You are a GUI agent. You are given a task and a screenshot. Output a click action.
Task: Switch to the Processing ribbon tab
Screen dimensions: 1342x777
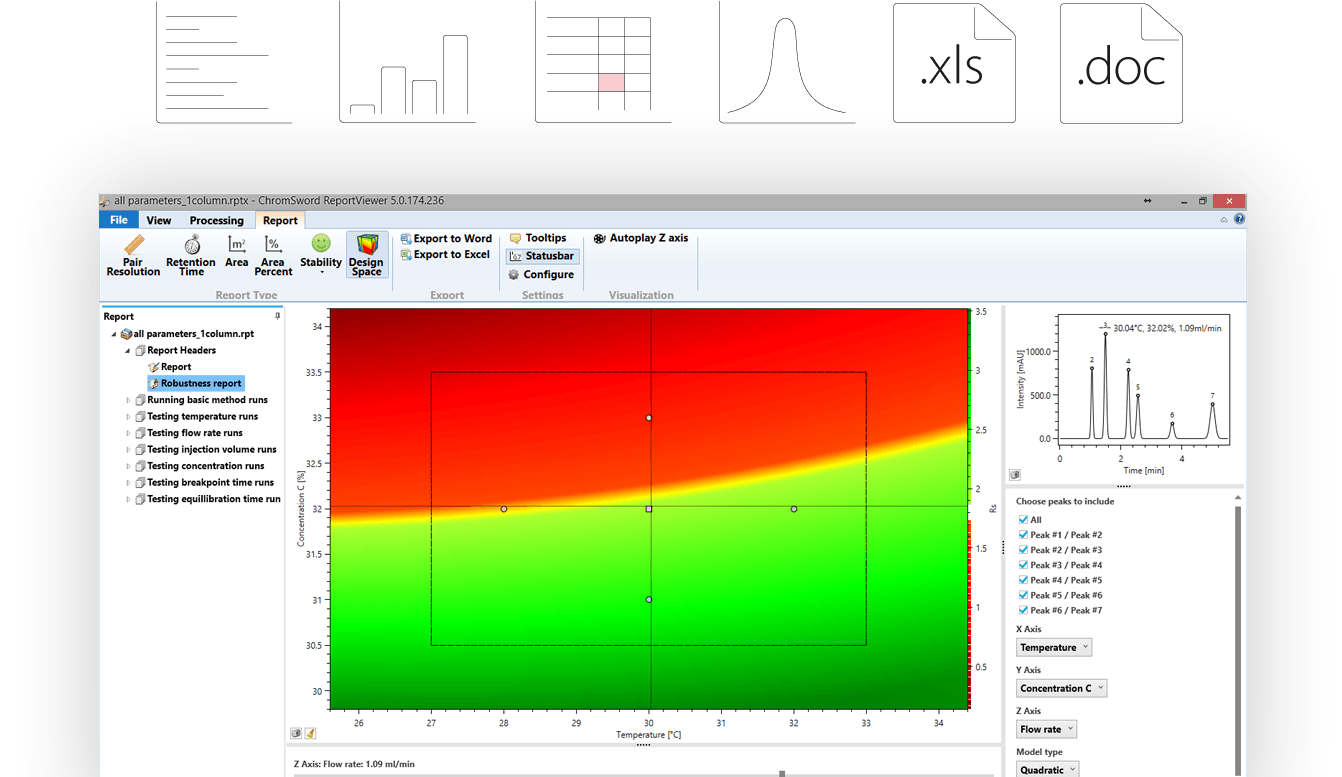216,220
